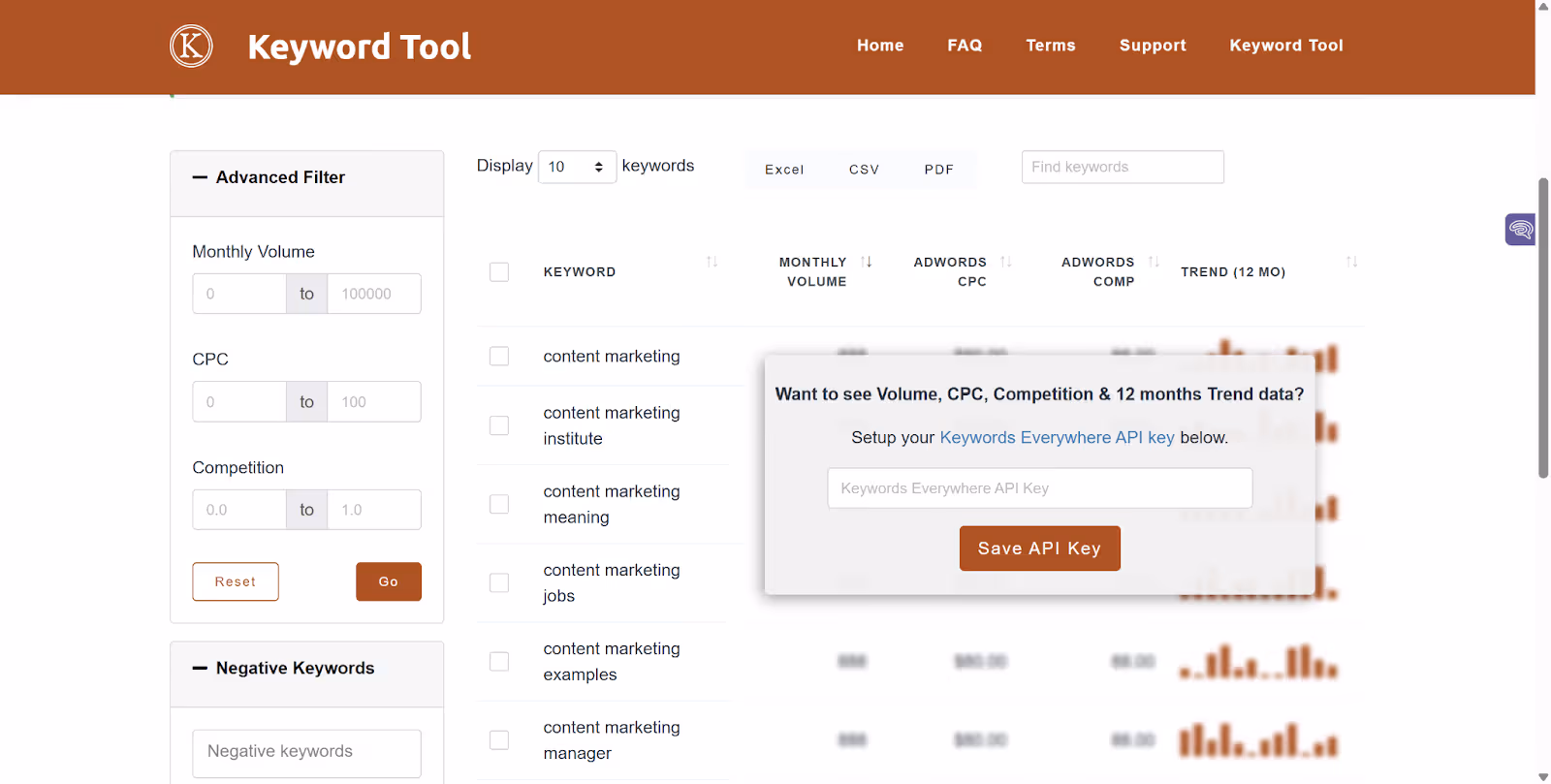Click the Keywords Everywhere API Key field
The width and height of the screenshot is (1551, 784).
[1039, 488]
